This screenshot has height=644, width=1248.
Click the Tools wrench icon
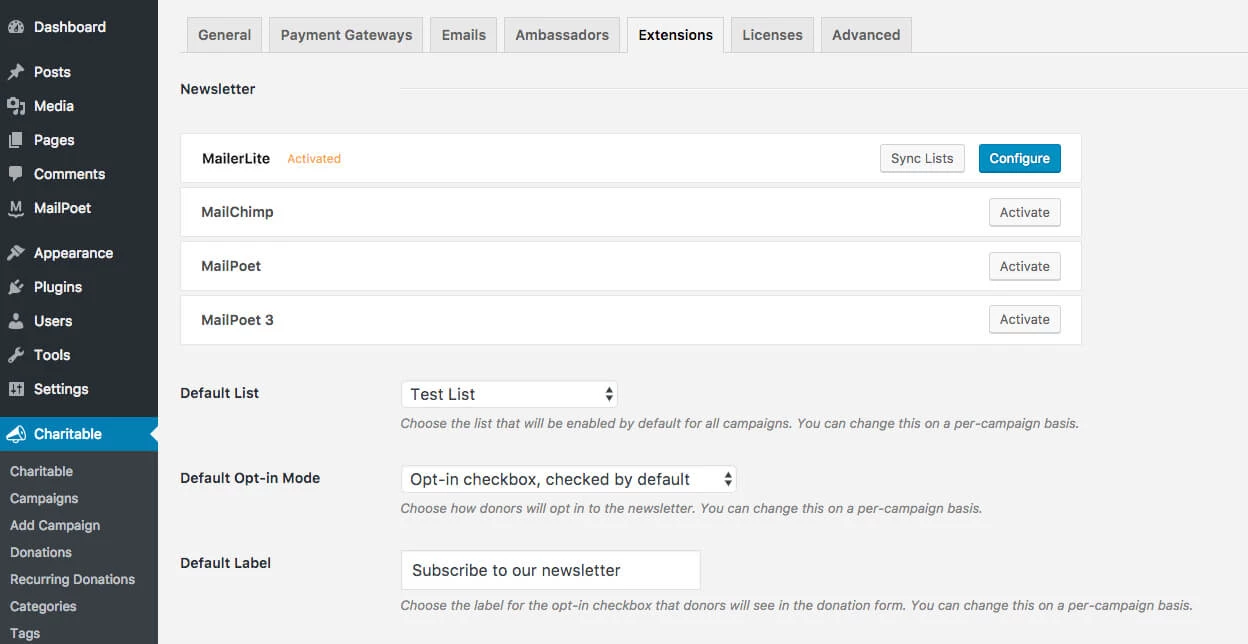pos(16,355)
